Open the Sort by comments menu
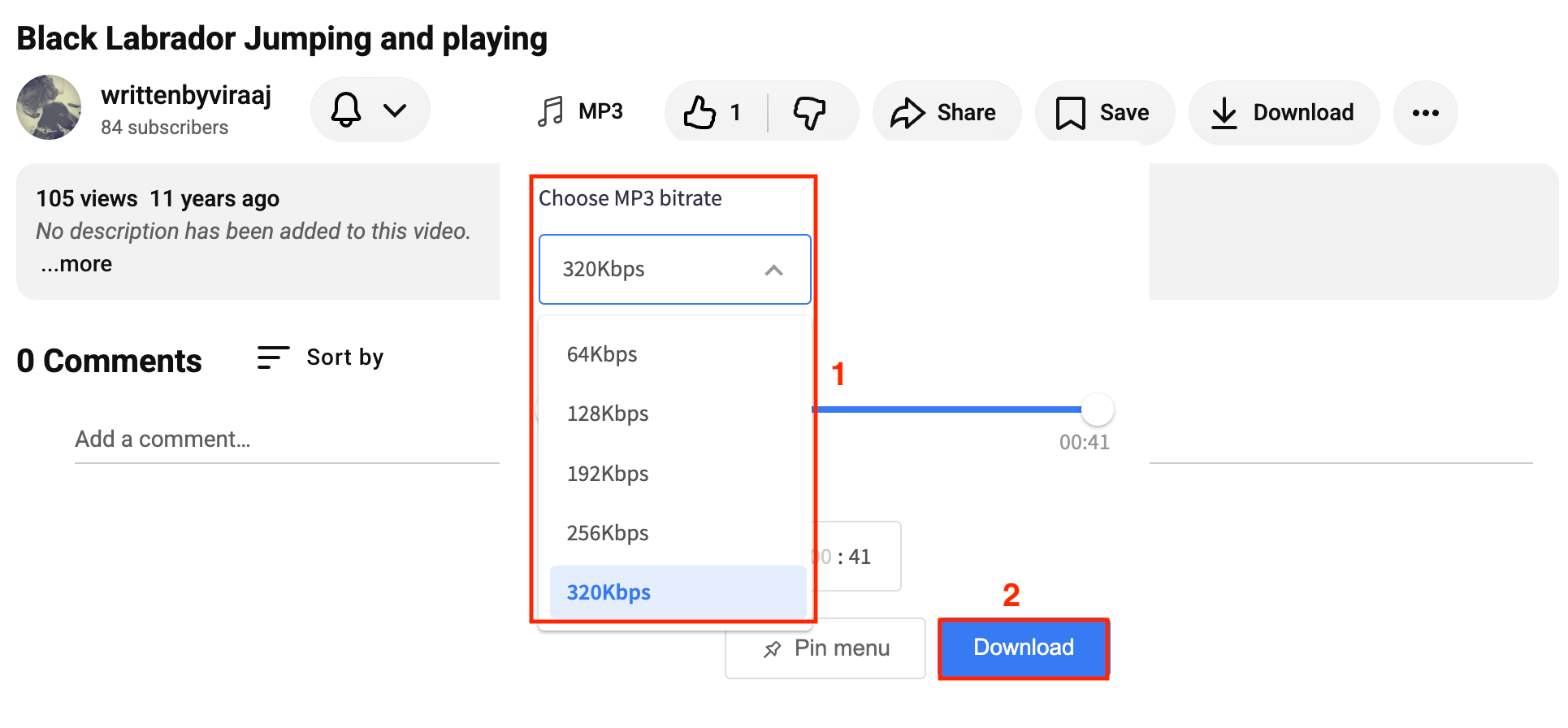 321,357
